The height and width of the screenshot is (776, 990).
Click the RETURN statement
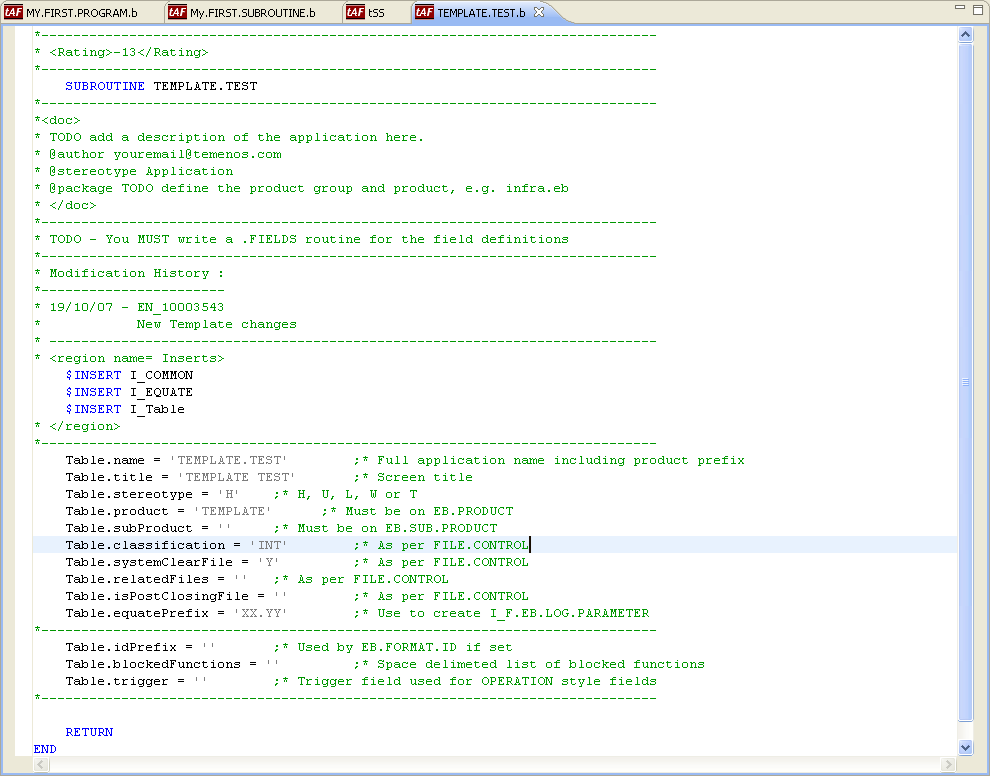(89, 732)
